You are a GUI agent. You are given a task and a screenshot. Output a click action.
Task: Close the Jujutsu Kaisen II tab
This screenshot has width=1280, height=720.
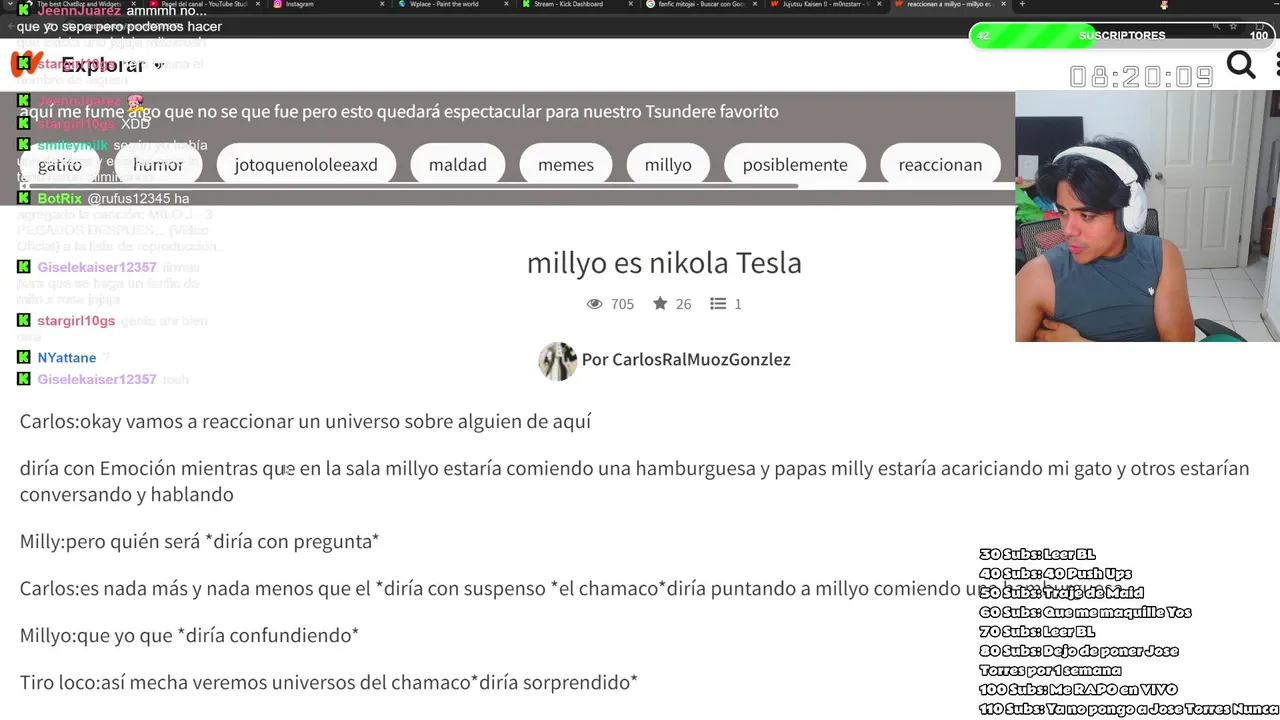(879, 4)
